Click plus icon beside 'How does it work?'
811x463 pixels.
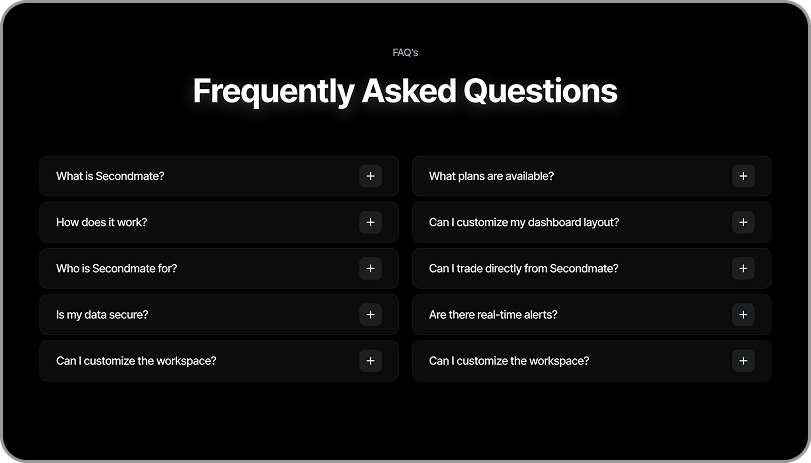(x=370, y=222)
